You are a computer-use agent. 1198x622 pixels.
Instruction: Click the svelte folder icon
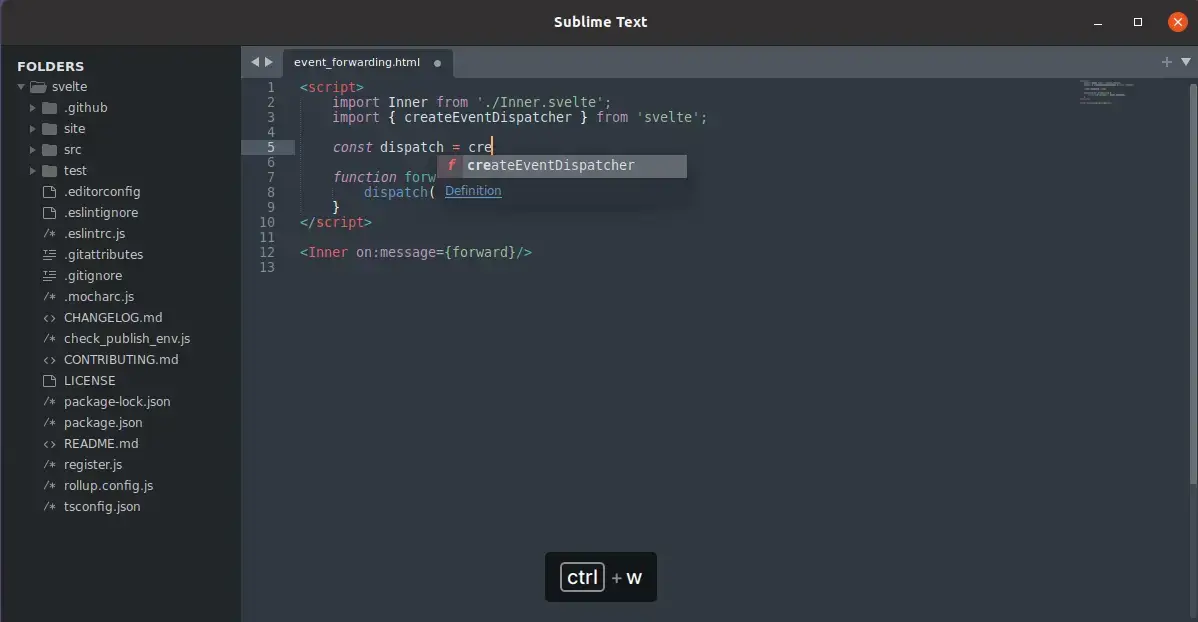pos(38,87)
